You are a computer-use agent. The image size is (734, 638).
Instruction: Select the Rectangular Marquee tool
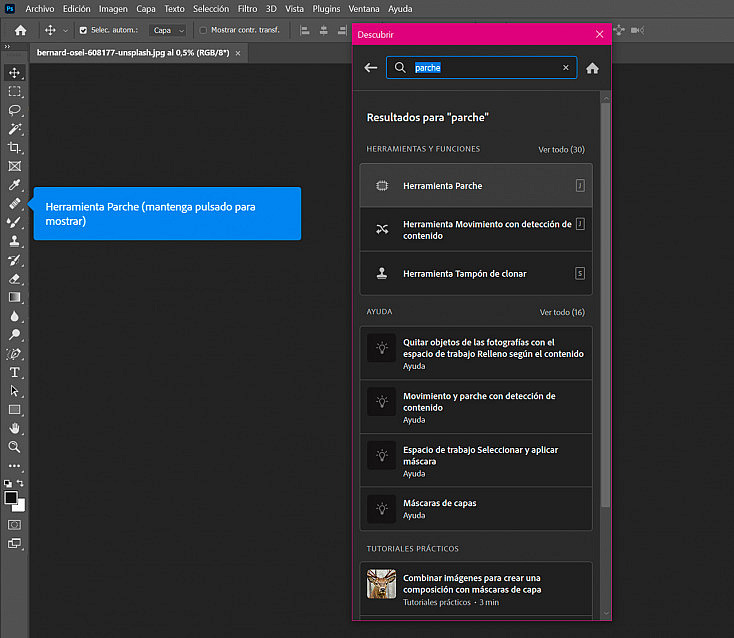pos(15,92)
